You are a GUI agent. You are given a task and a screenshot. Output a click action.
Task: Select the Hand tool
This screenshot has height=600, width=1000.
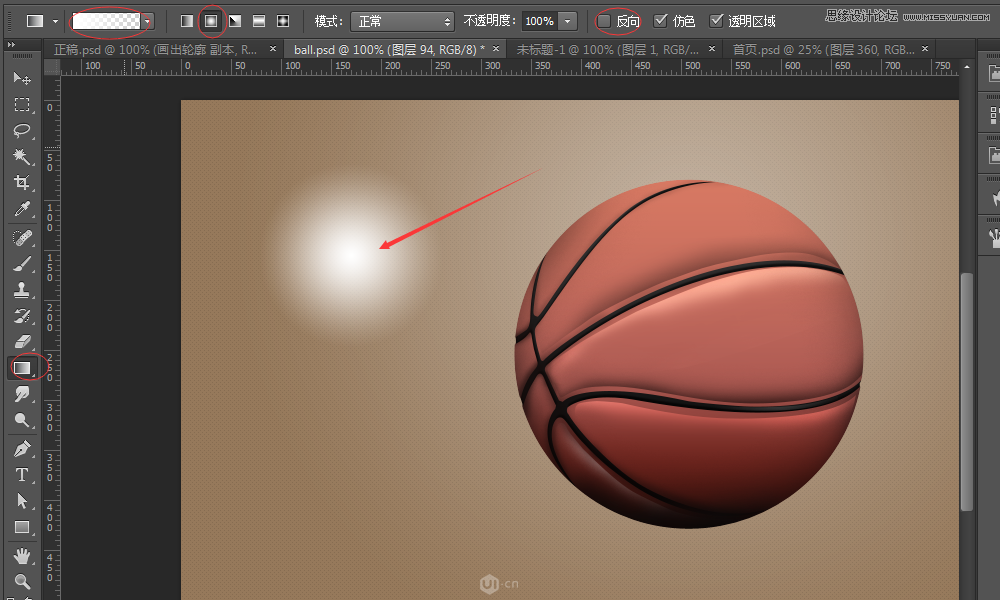tap(22, 556)
